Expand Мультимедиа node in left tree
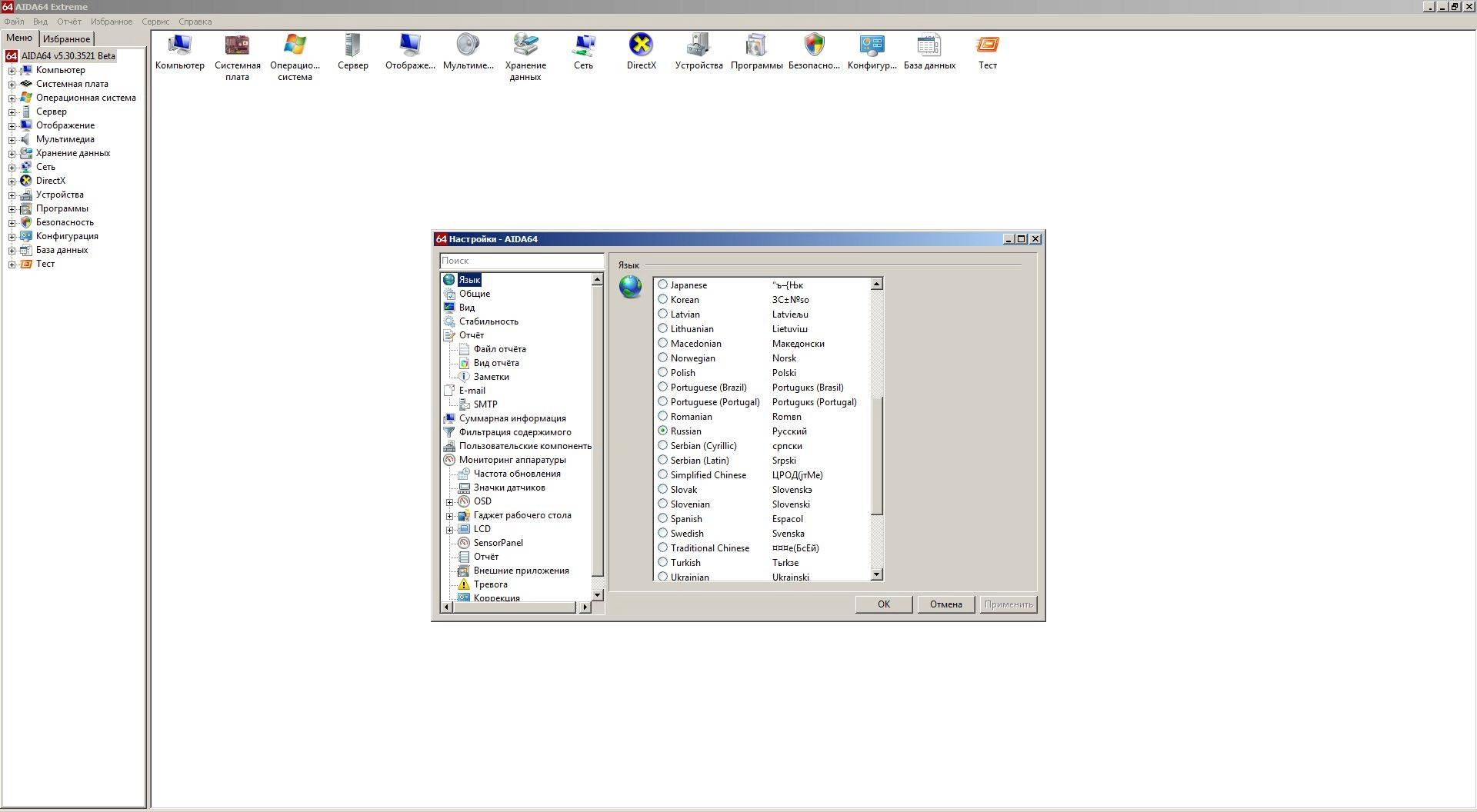The image size is (1477, 812). coord(12,139)
